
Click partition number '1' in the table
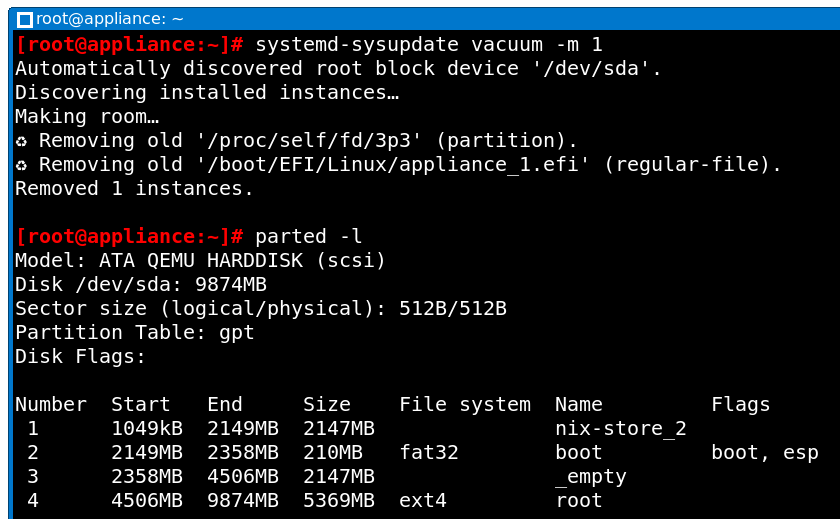(x=33, y=428)
